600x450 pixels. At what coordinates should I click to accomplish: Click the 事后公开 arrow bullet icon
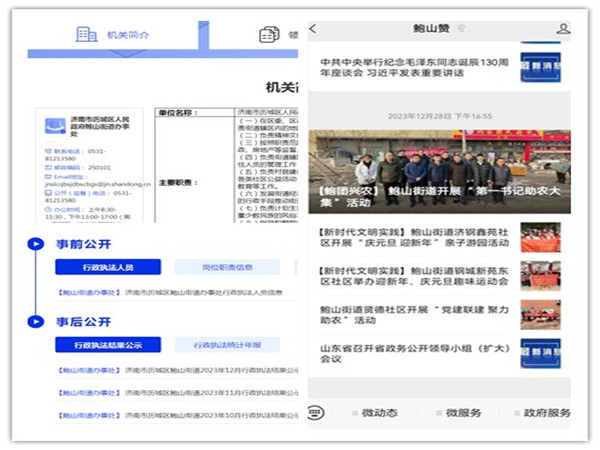pos(36,321)
